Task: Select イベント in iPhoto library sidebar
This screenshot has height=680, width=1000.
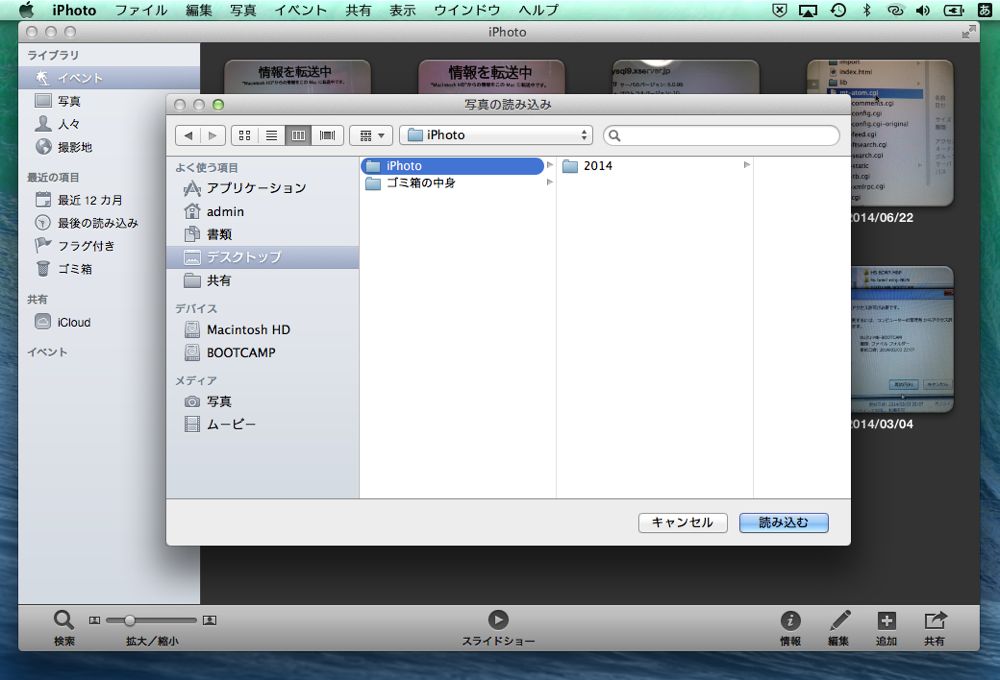Action: pyautogui.click(x=108, y=78)
